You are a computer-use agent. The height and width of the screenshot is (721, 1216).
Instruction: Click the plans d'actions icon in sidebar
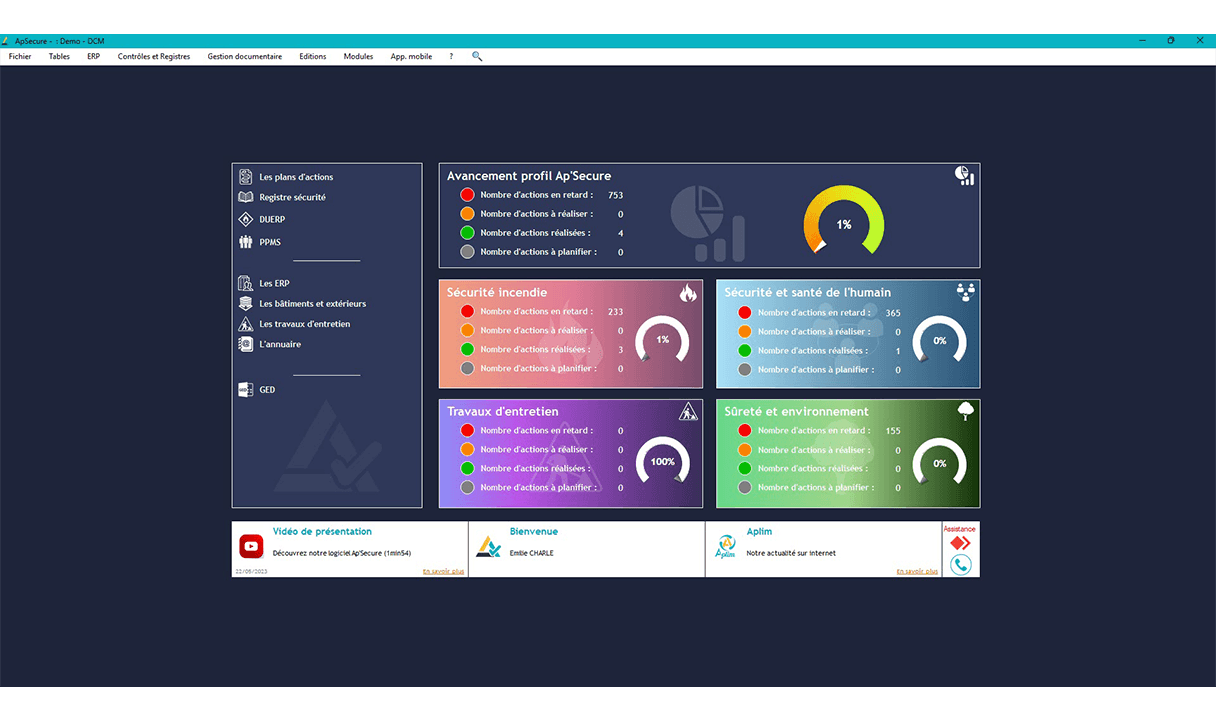click(x=246, y=177)
